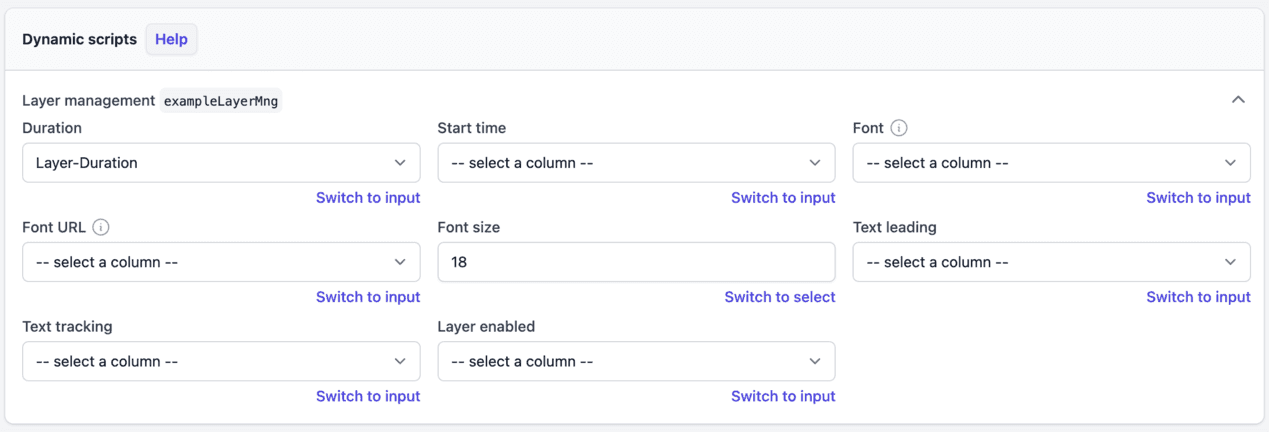Open the Layer enabled column dropdown

(636, 361)
